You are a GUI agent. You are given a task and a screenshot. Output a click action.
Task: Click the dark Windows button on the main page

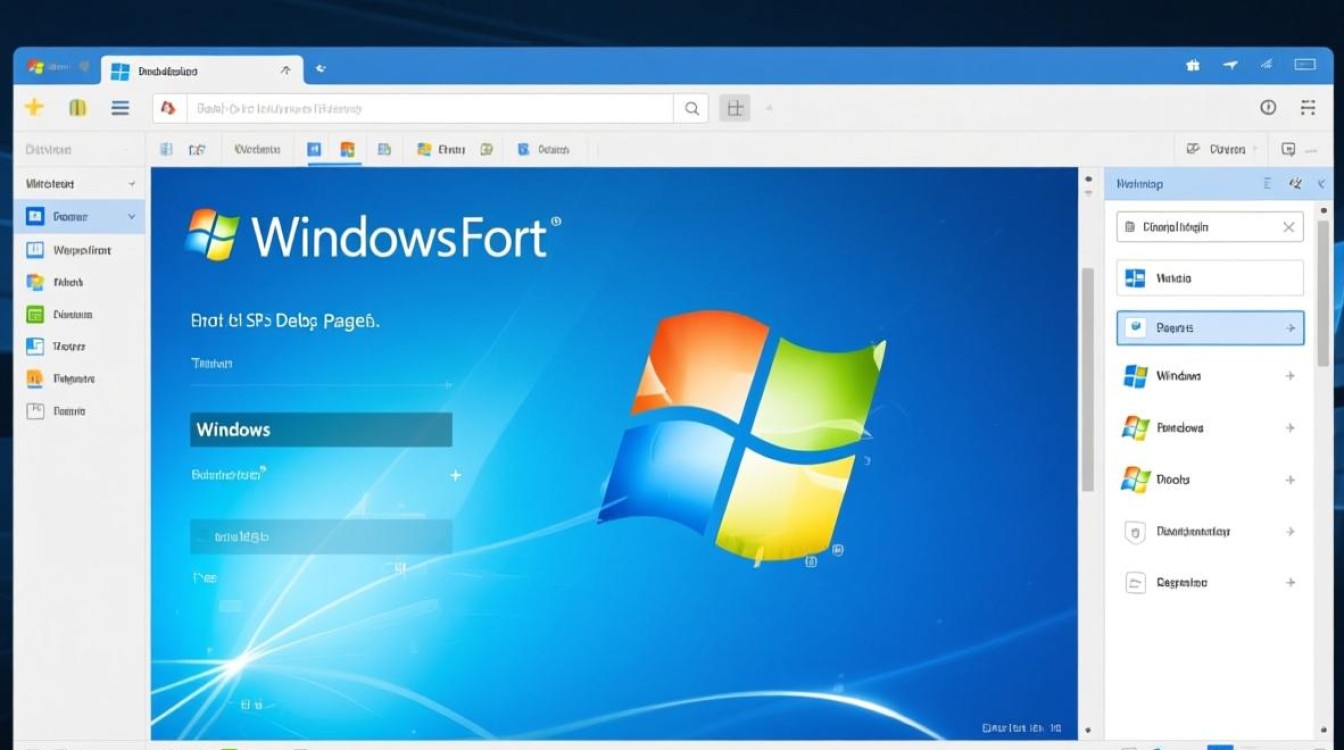click(320, 429)
